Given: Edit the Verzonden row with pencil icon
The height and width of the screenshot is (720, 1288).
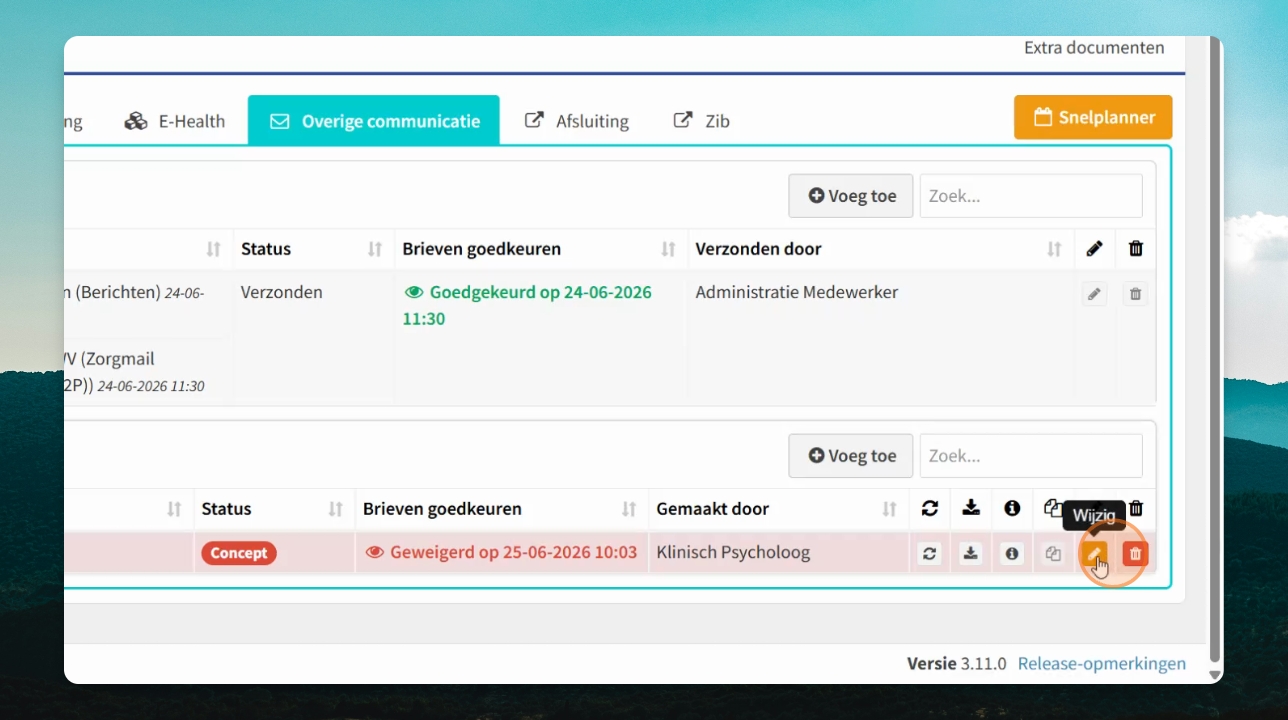Looking at the screenshot, I should pyautogui.click(x=1094, y=294).
